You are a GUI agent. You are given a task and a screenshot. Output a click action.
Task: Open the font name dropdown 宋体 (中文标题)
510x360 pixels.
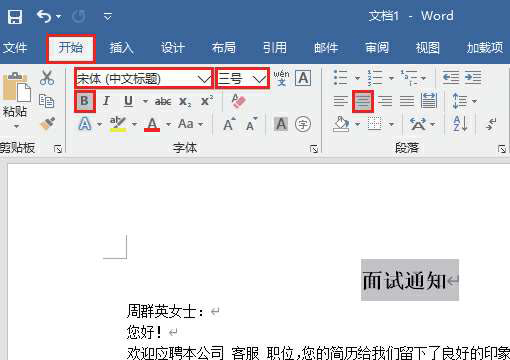pos(143,79)
